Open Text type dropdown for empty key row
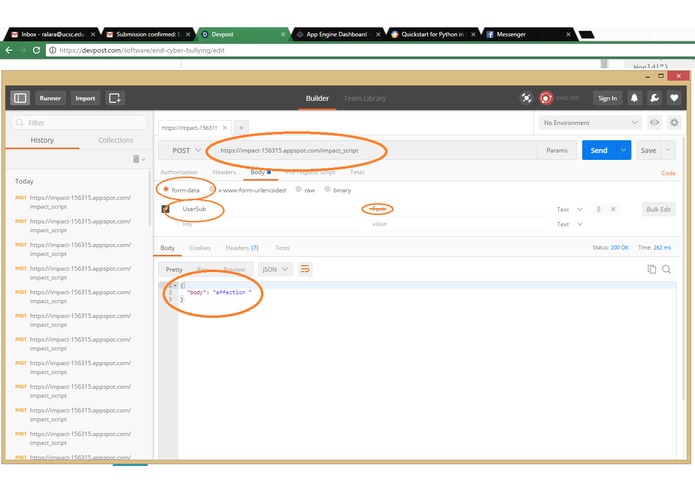Image resolution: width=695 pixels, height=494 pixels. point(570,224)
